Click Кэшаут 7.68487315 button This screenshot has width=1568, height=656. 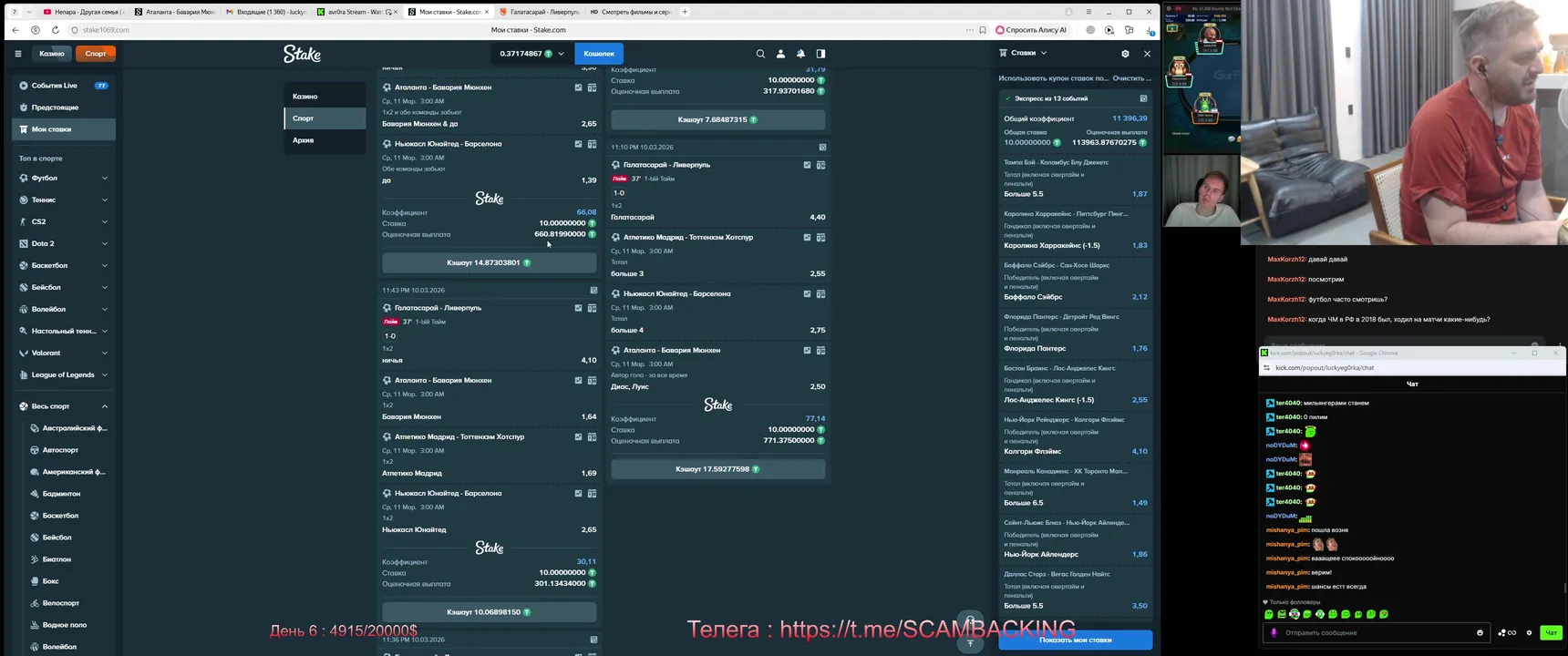[718, 119]
